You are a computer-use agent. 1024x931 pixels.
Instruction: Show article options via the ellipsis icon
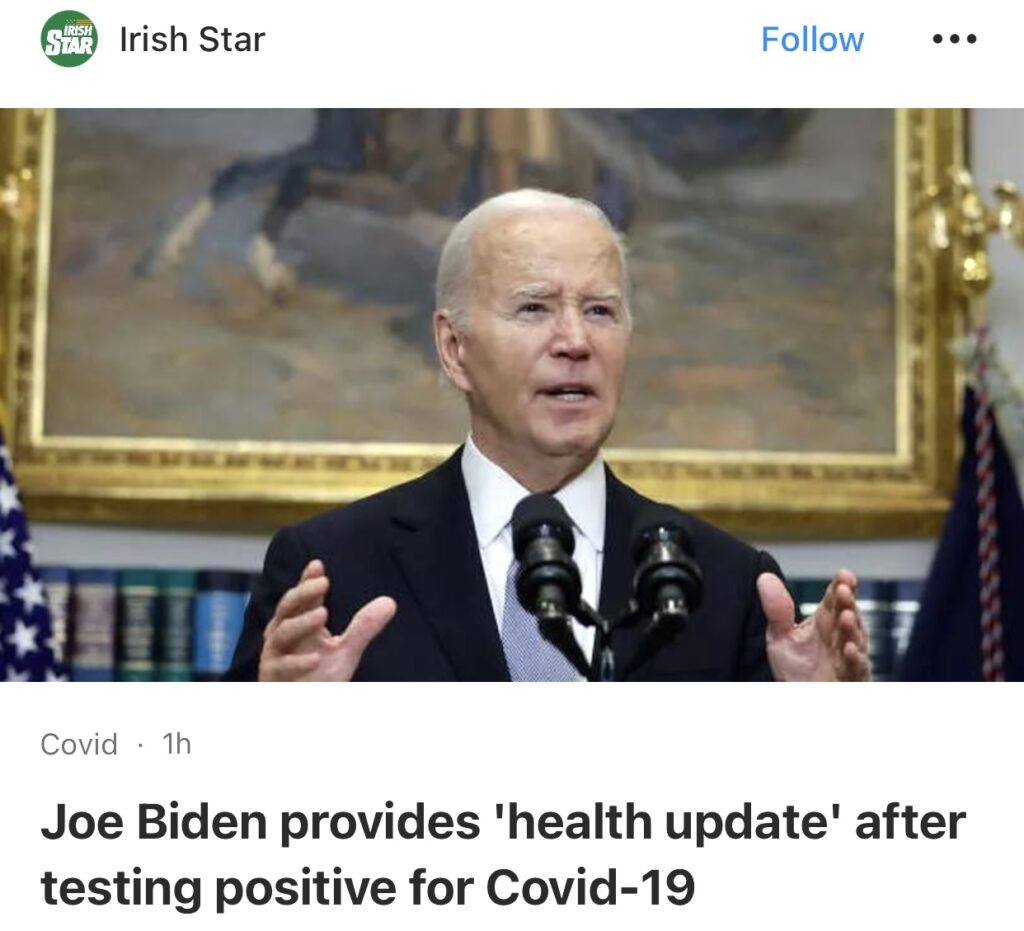954,39
